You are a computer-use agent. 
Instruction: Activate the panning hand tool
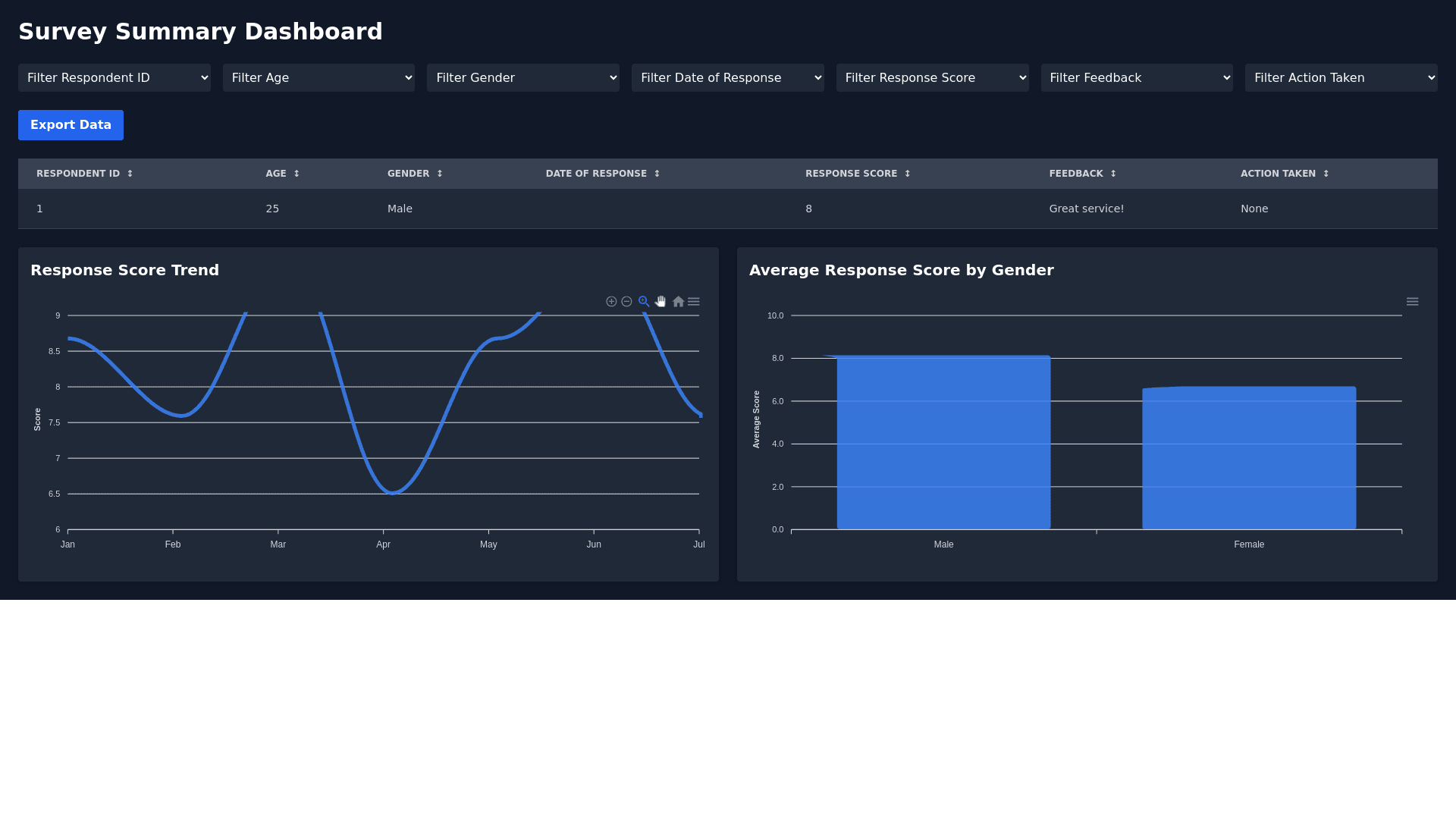tap(661, 302)
